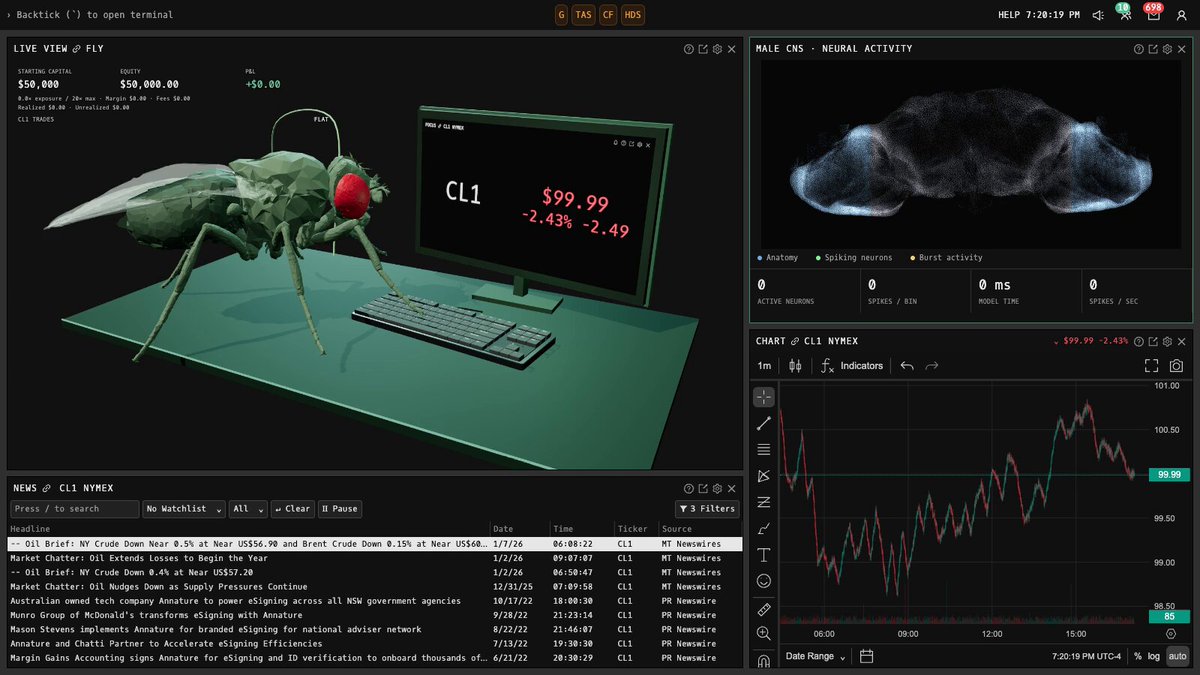Change the 1m chart interval
This screenshot has height=675, width=1200.
pos(764,366)
